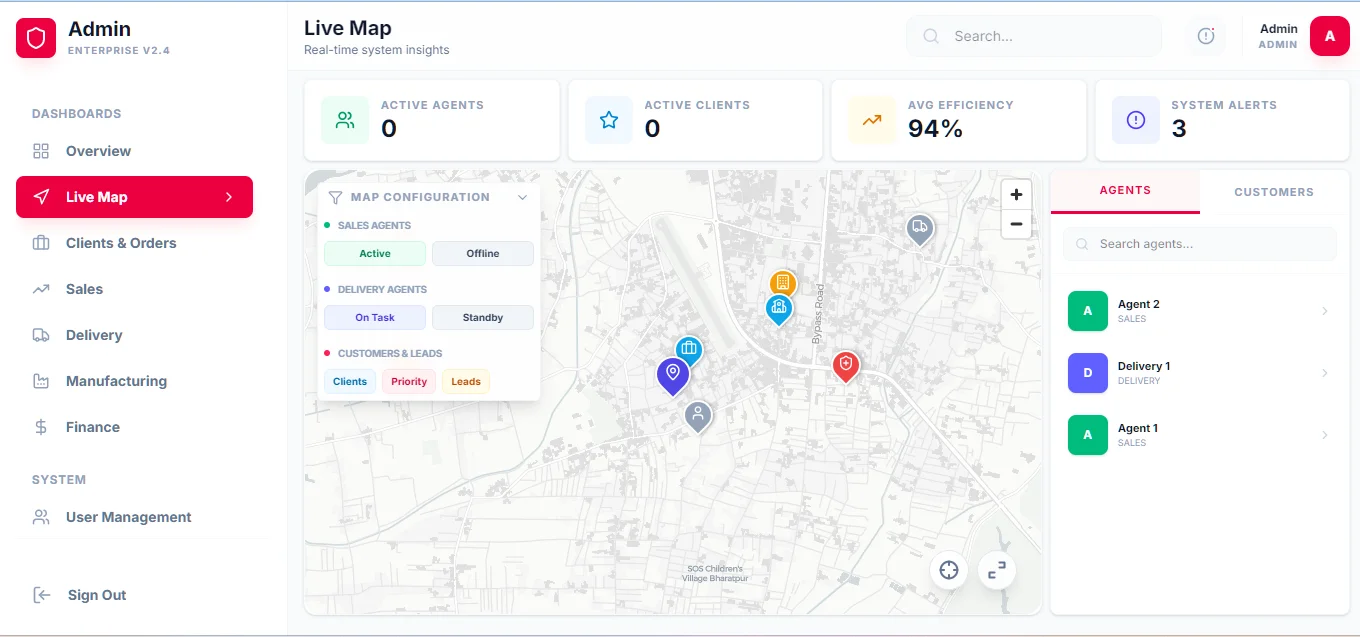1360x637 pixels.
Task: Click the Clients & Orders briefcase icon
Action: tap(41, 243)
